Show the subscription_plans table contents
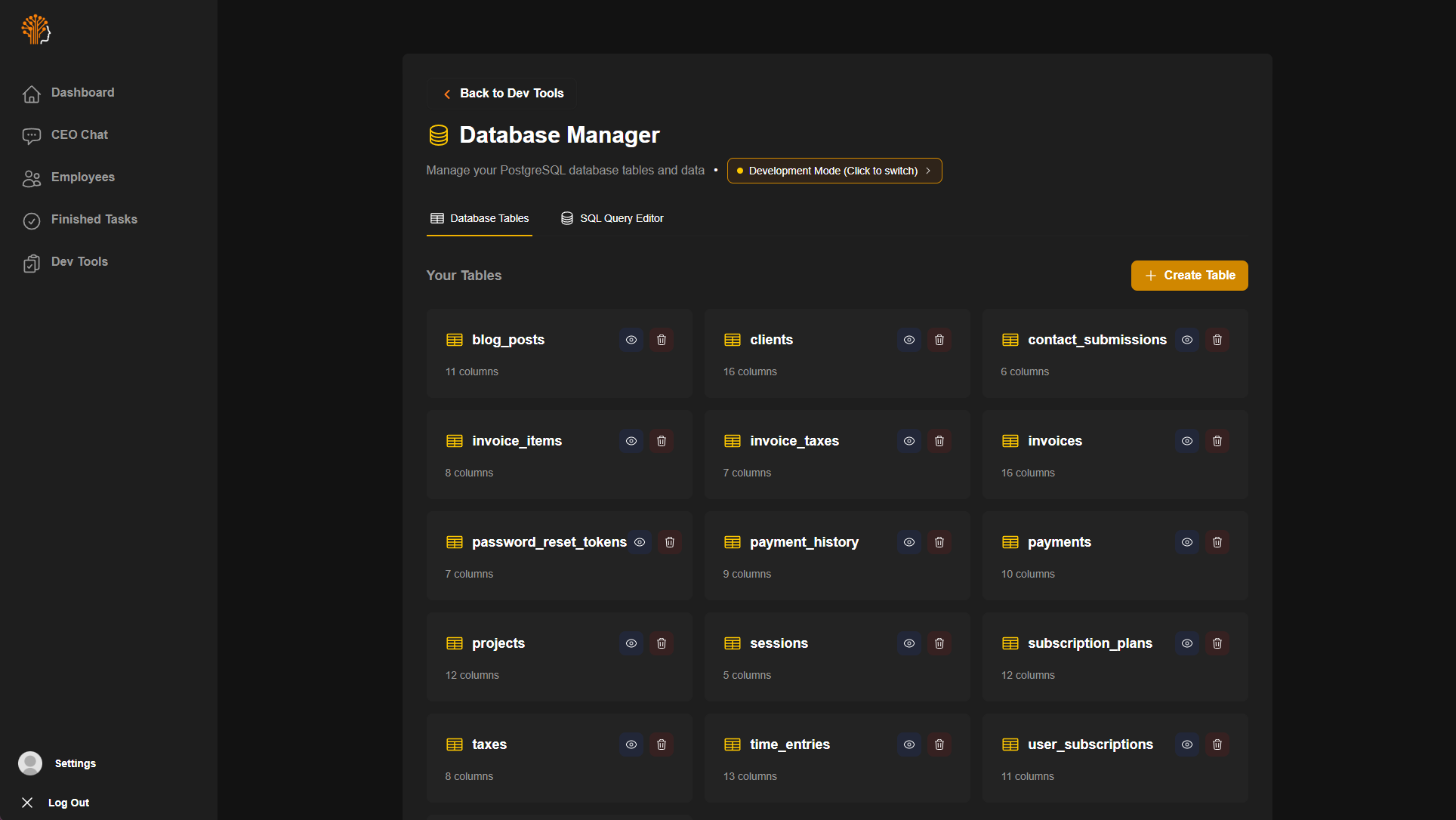This screenshot has height=820, width=1456. point(1186,643)
